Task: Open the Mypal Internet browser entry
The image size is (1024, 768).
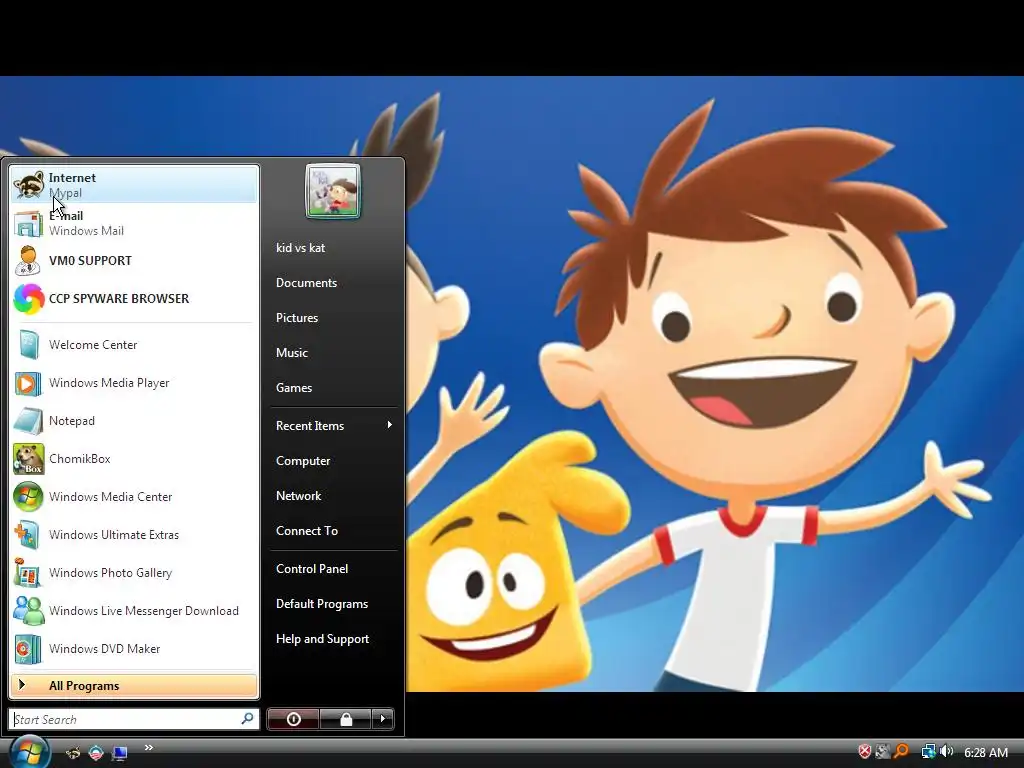Action: click(x=134, y=185)
